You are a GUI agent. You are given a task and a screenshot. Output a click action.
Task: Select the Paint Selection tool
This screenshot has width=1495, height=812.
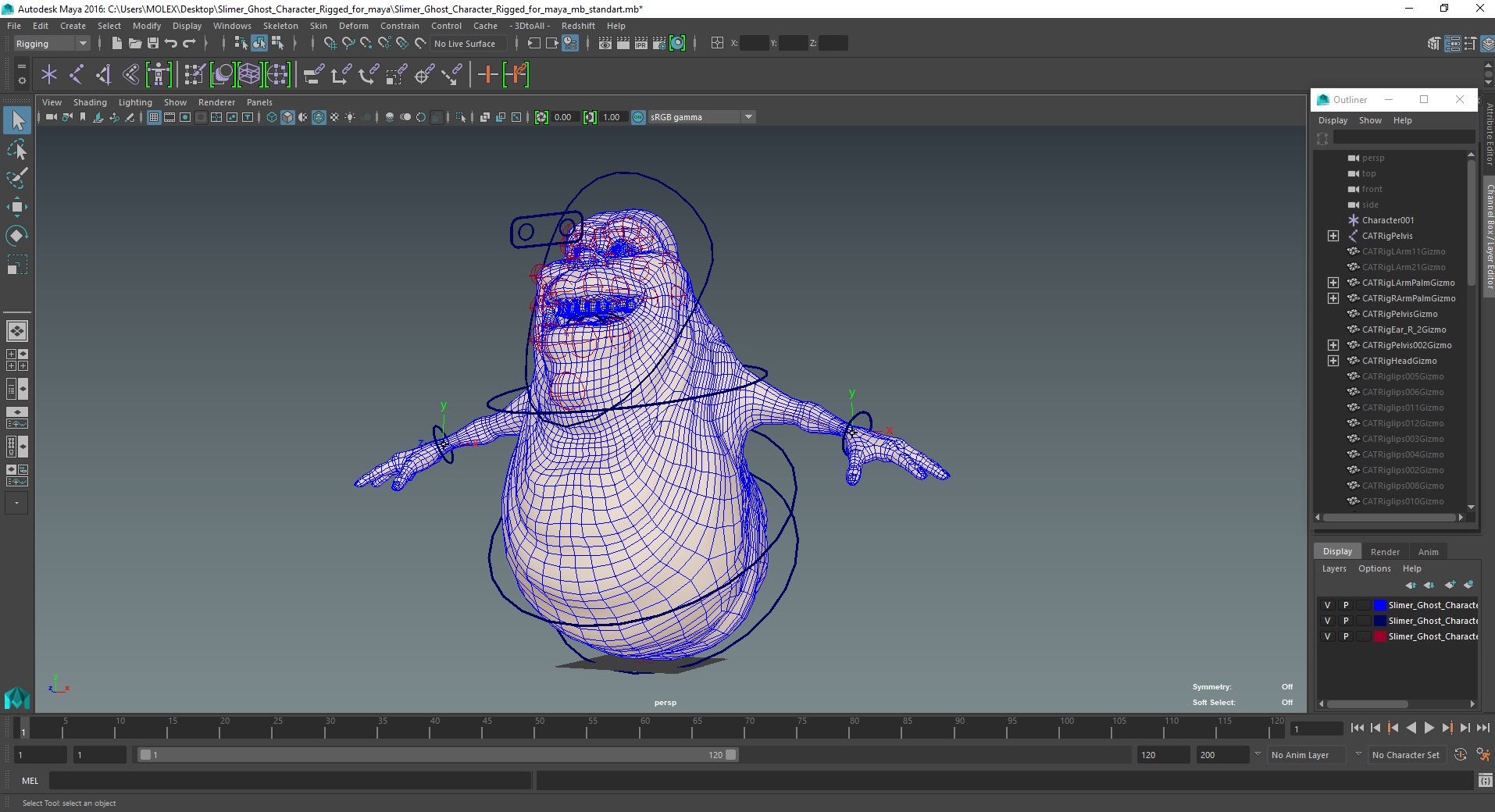tap(17, 178)
